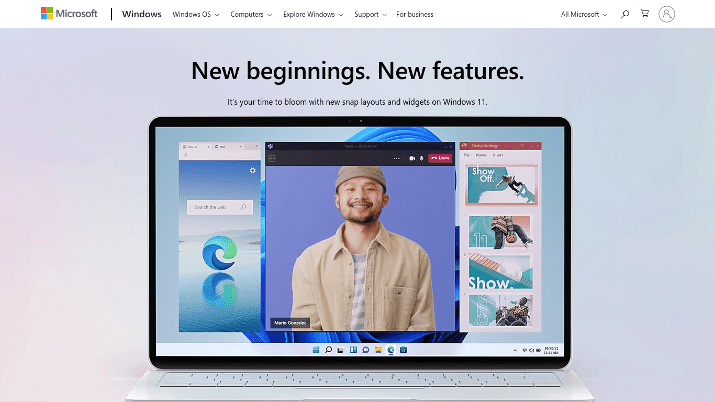
Task: Click the Teams logo in call window title bar
Action: [x=270, y=146]
